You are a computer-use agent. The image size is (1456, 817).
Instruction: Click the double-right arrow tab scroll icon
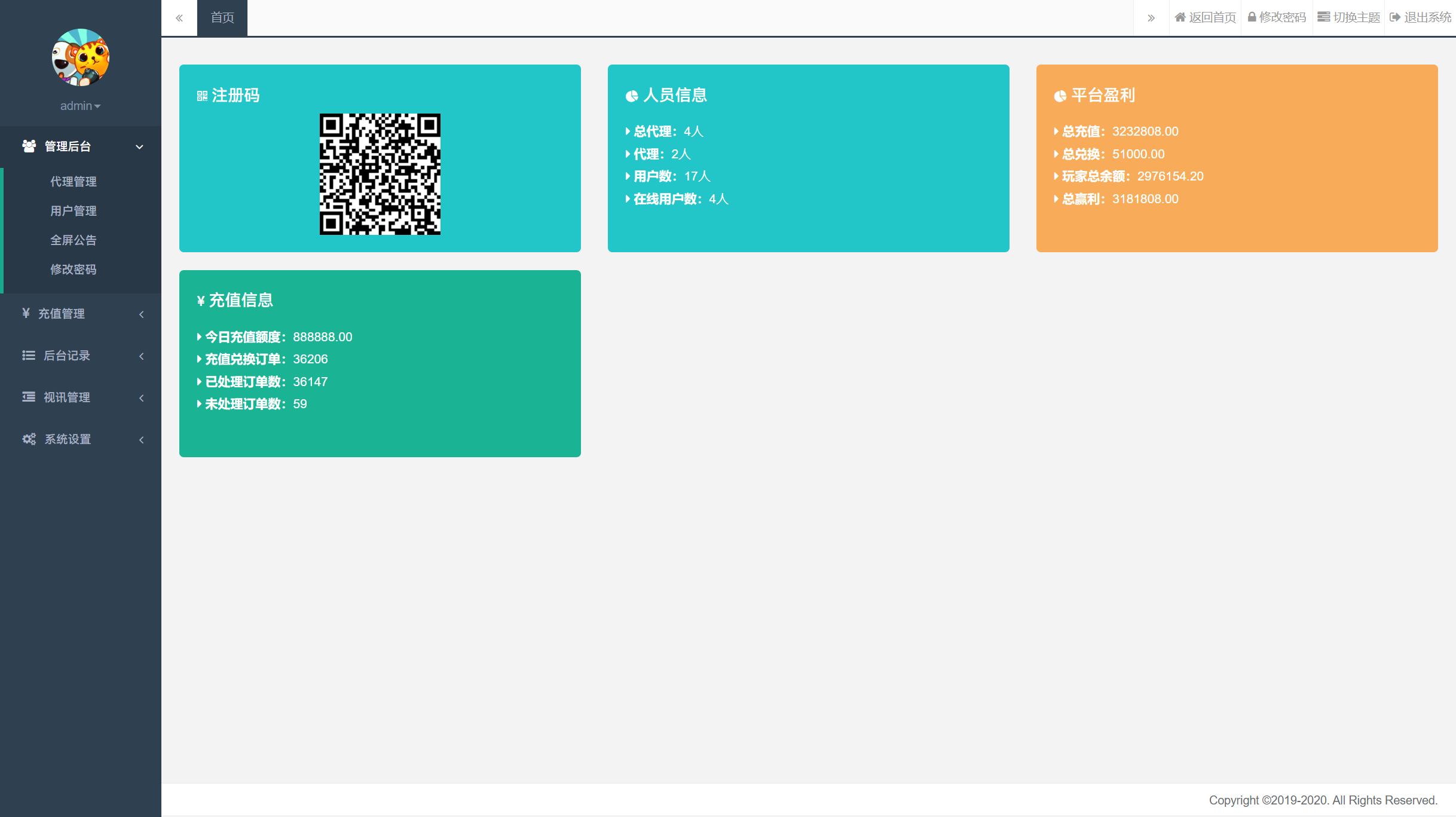(1151, 18)
